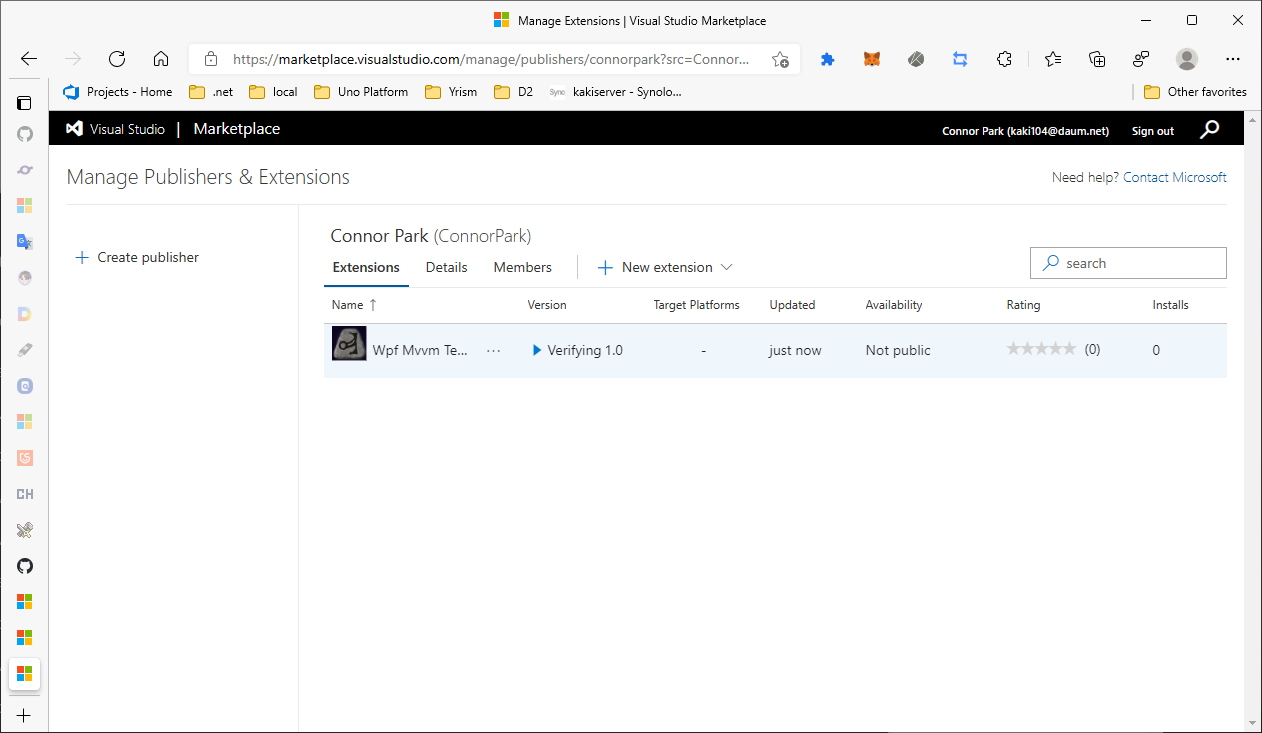Sort by Updated column header
The height and width of the screenshot is (733, 1262).
click(x=792, y=305)
